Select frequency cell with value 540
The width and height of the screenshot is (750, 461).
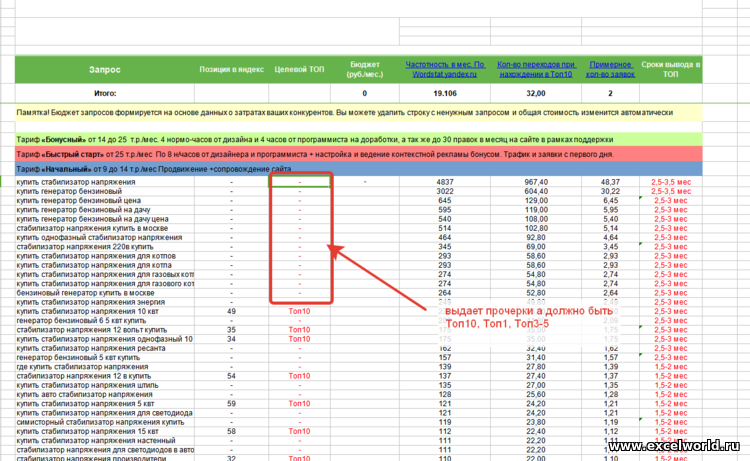(x=445, y=219)
